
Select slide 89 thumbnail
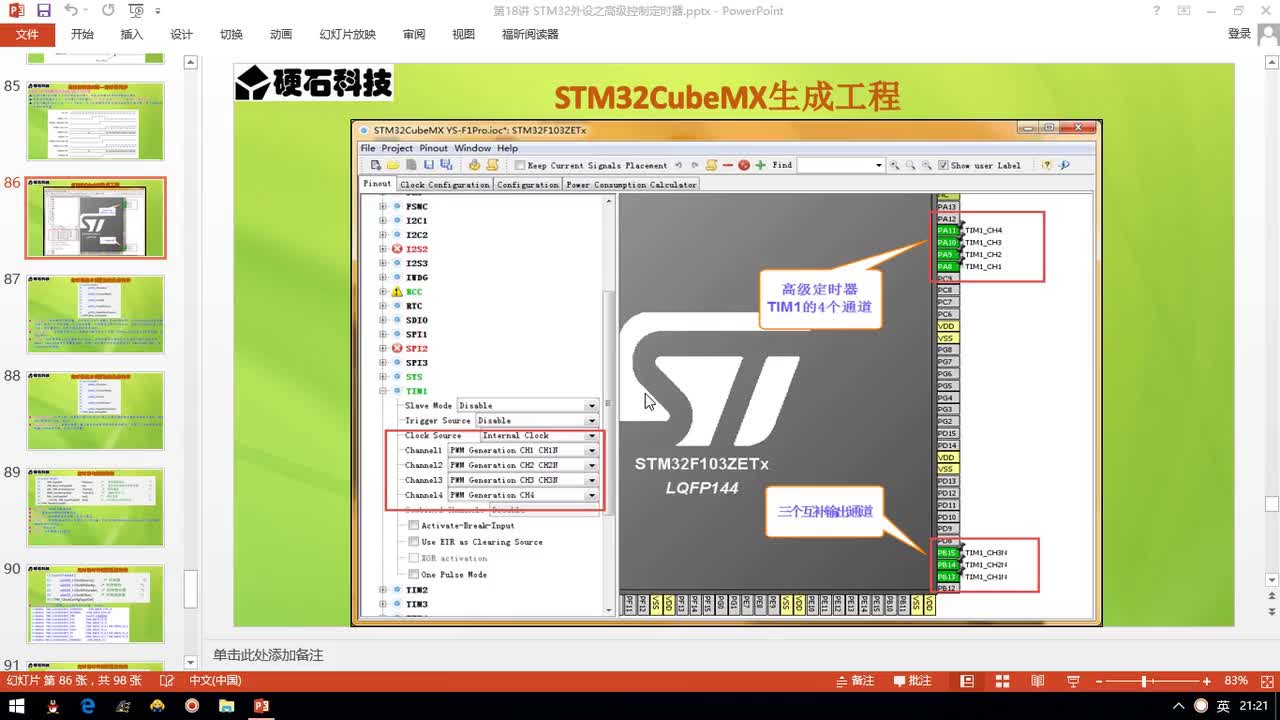pos(95,507)
